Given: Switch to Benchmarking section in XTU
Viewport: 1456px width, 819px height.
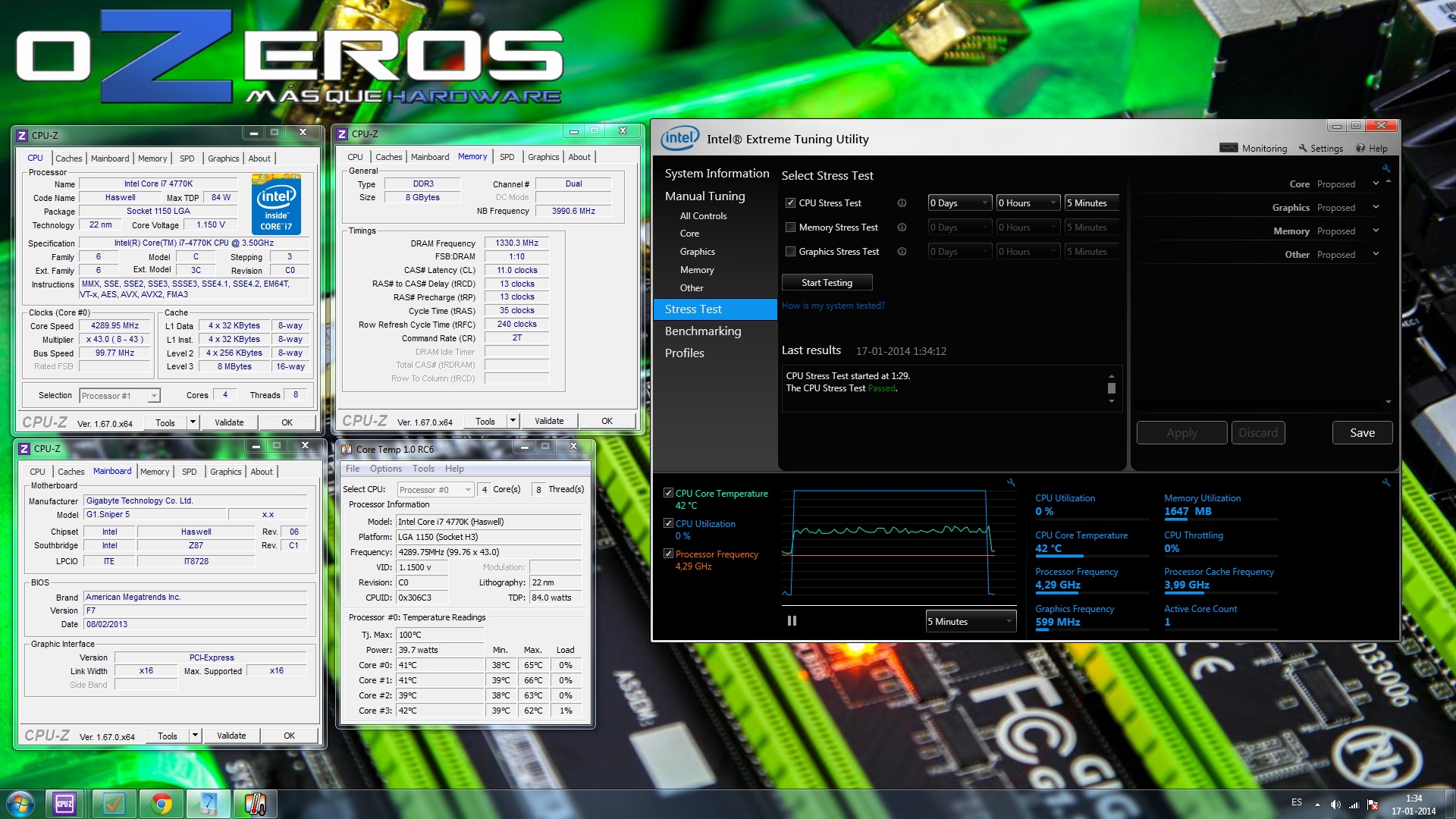Looking at the screenshot, I should click(x=703, y=331).
